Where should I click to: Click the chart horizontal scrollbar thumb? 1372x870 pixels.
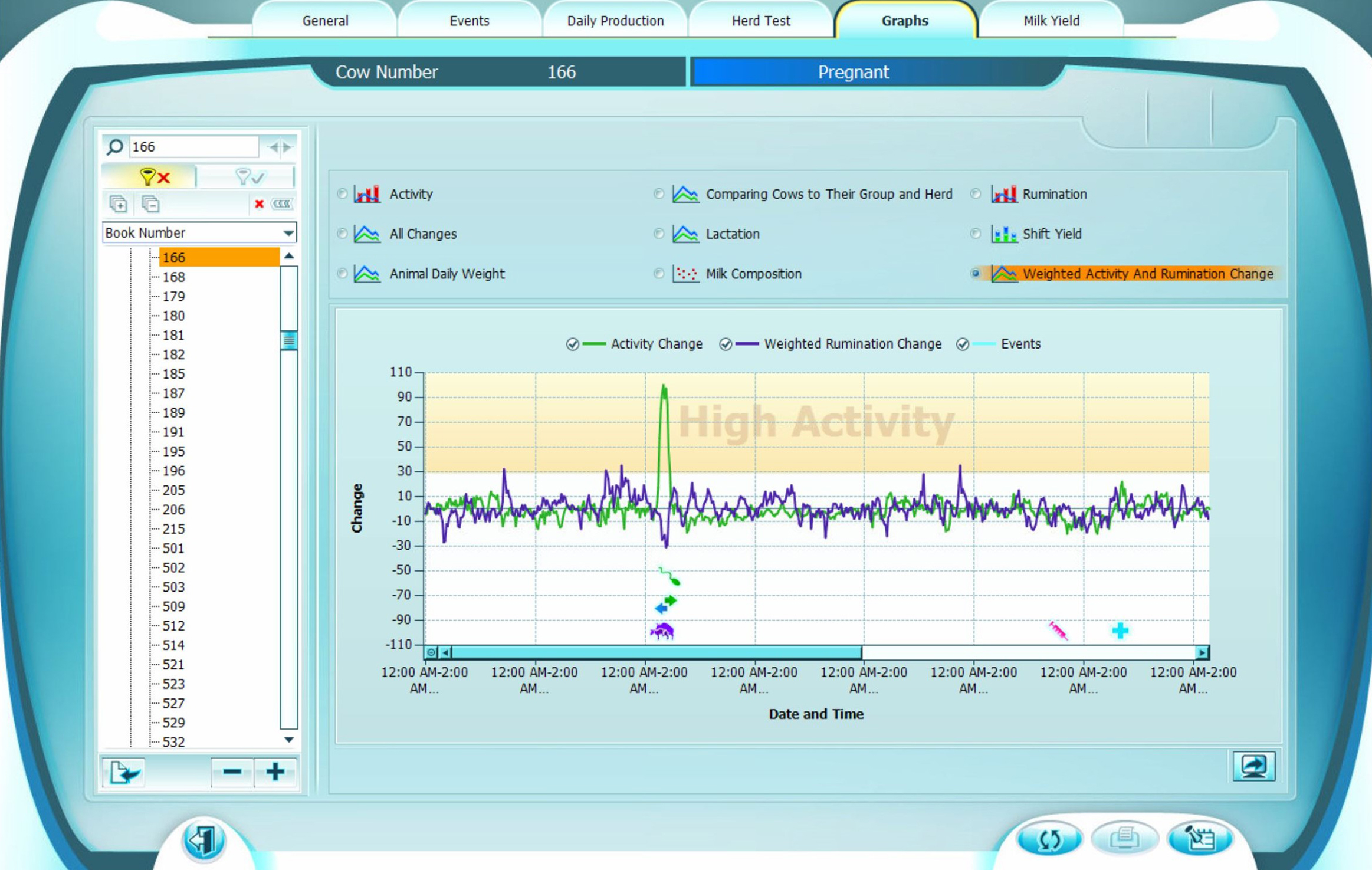657,652
